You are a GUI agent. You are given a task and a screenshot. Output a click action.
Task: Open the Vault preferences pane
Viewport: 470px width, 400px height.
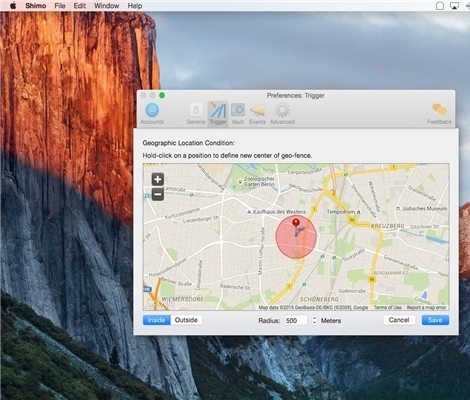[x=238, y=114]
